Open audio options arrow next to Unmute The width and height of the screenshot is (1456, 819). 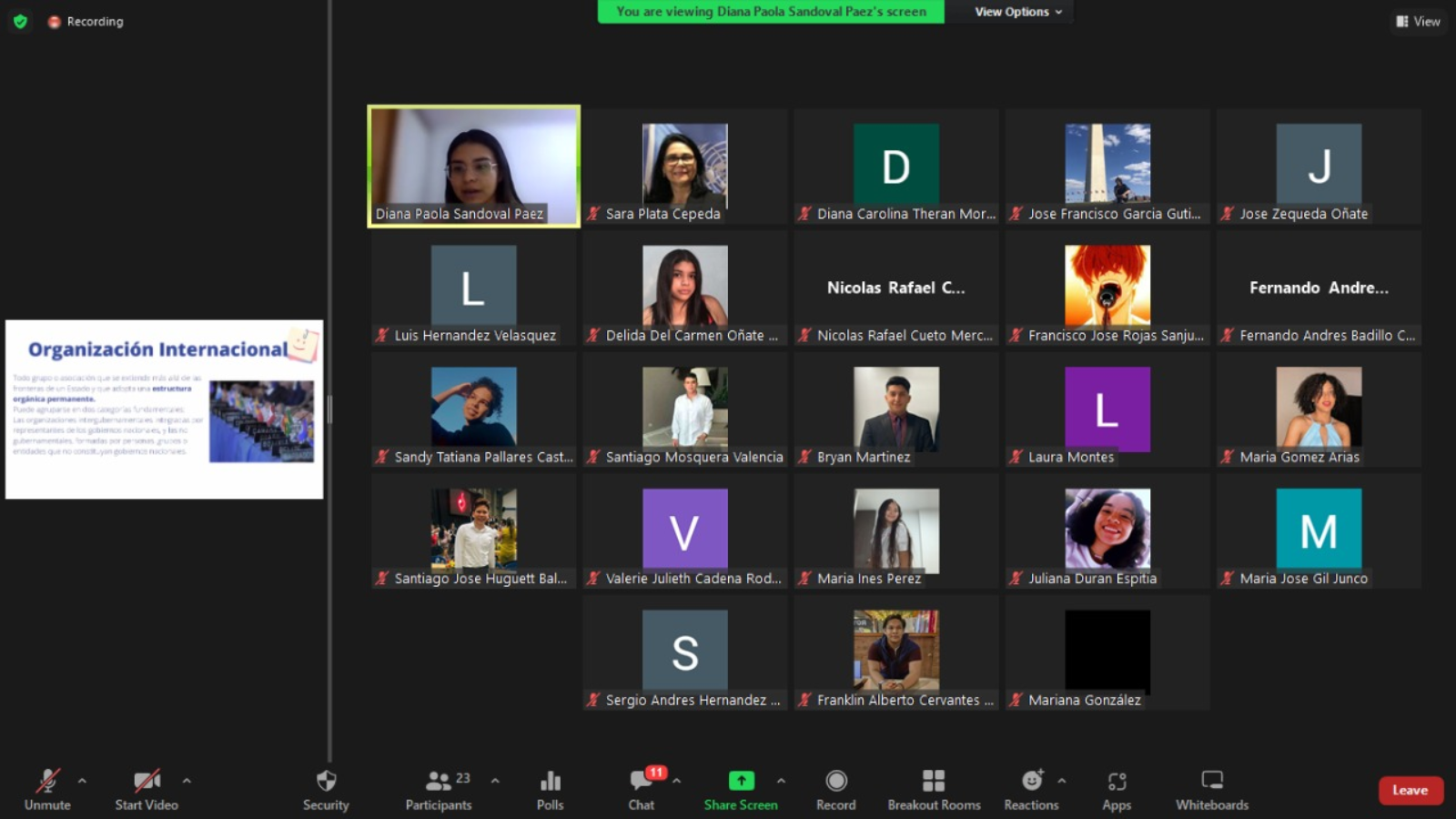pyautogui.click(x=82, y=781)
